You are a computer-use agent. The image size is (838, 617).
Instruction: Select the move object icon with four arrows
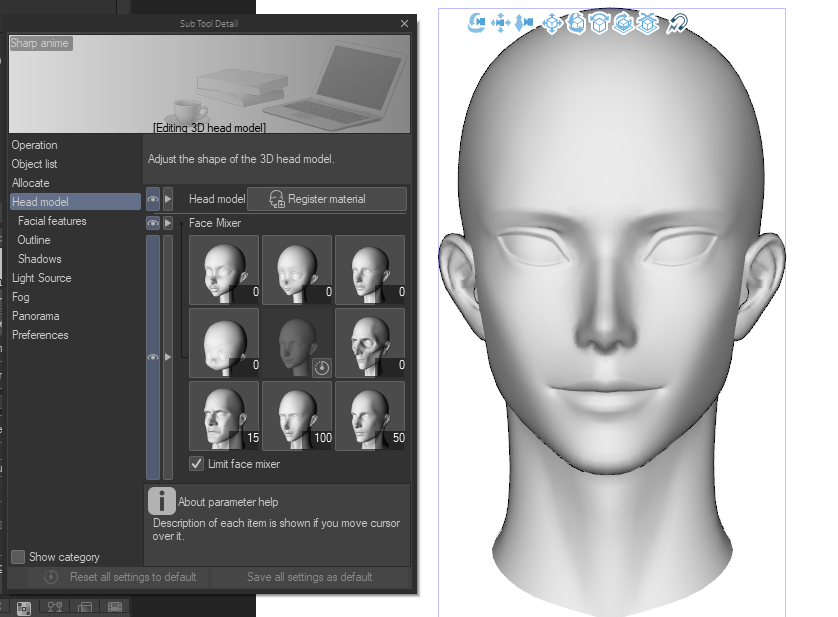552,24
